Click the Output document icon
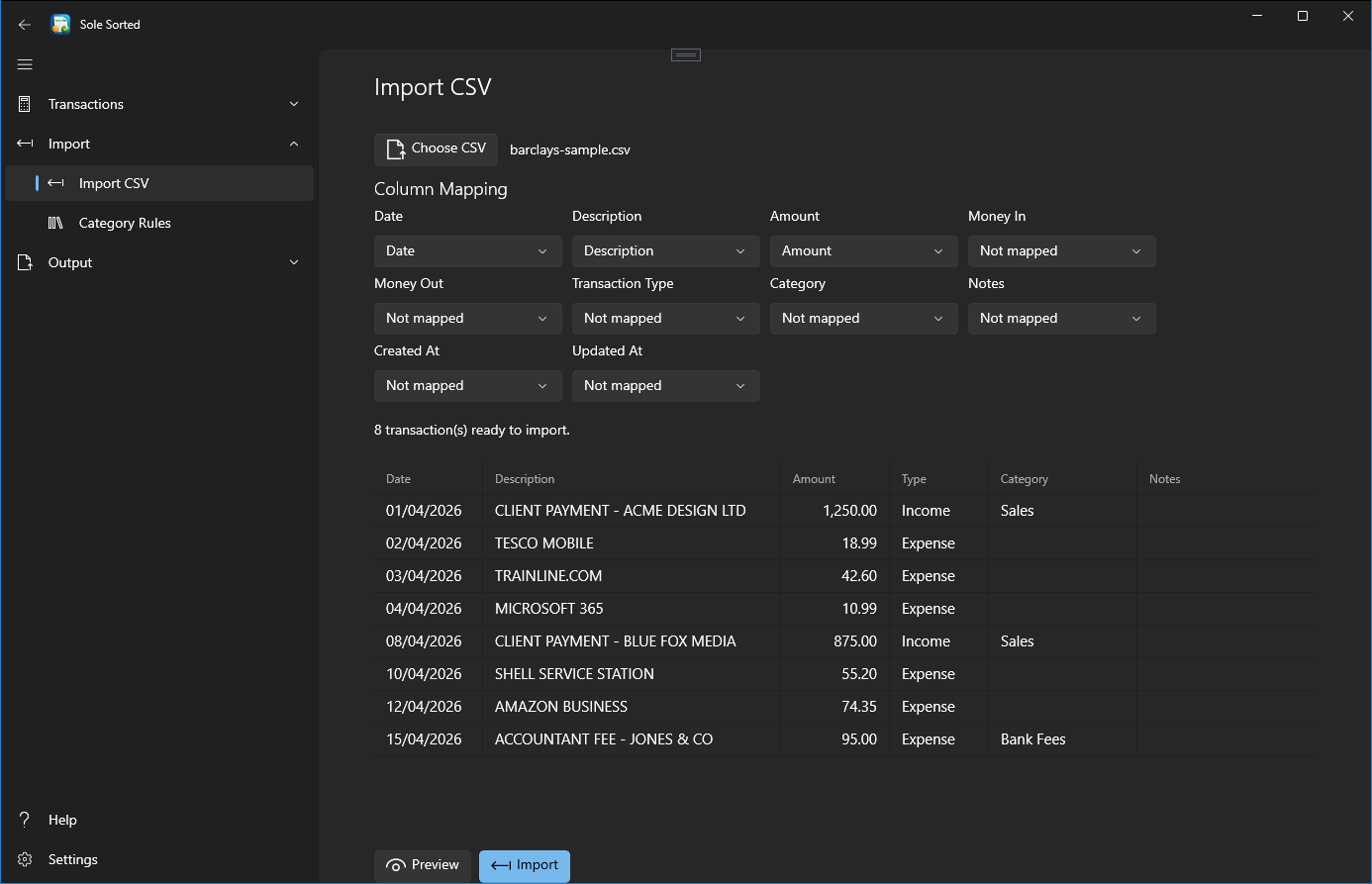1372x884 pixels. coord(25,262)
